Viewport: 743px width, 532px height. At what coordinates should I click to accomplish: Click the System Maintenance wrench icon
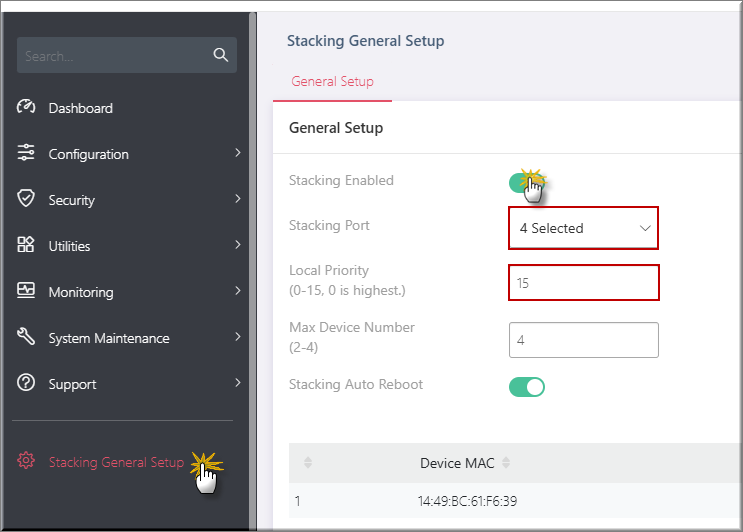coord(26,336)
